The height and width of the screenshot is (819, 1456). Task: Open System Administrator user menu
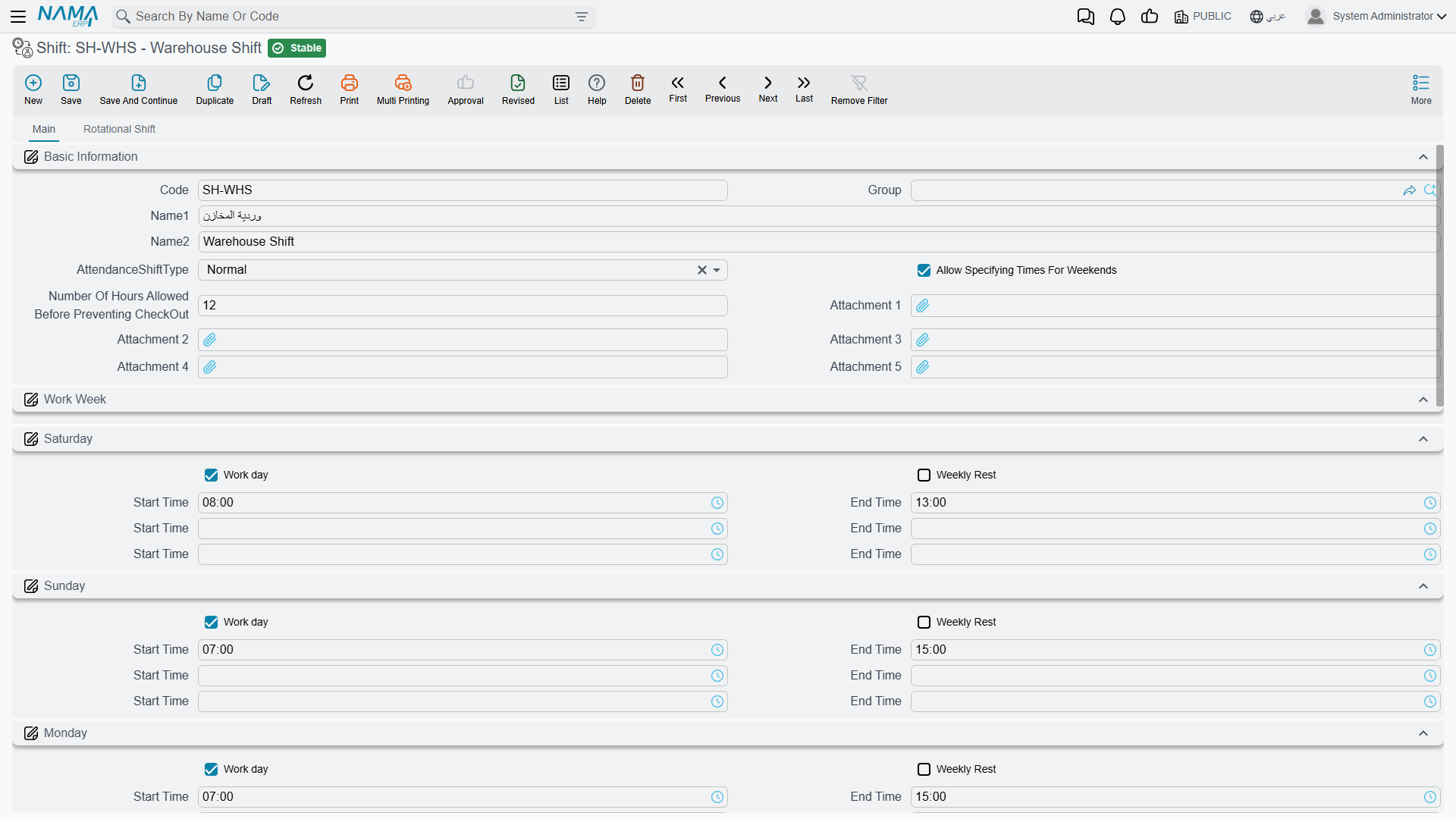[x=1376, y=16]
